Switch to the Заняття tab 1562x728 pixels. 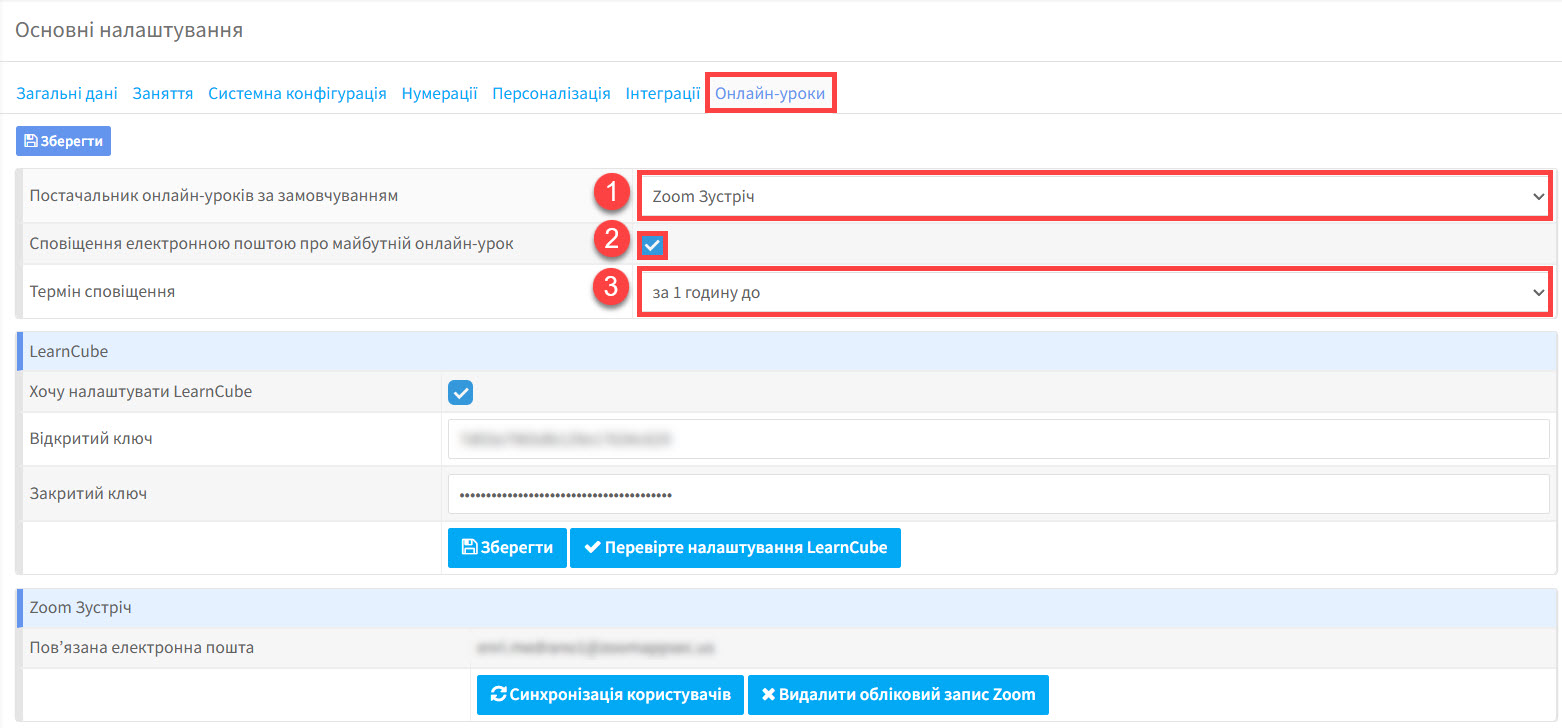[x=163, y=94]
